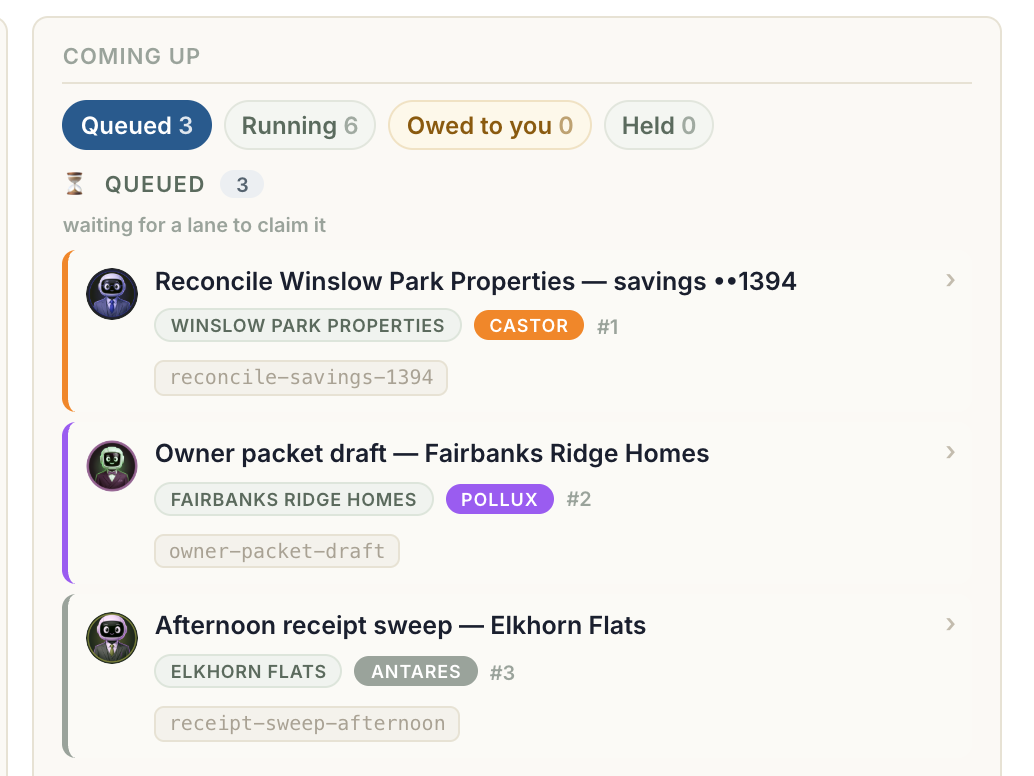Expand the Reconcile Winslow Park Properties task chevron
1034x776 pixels.
pos(950,280)
